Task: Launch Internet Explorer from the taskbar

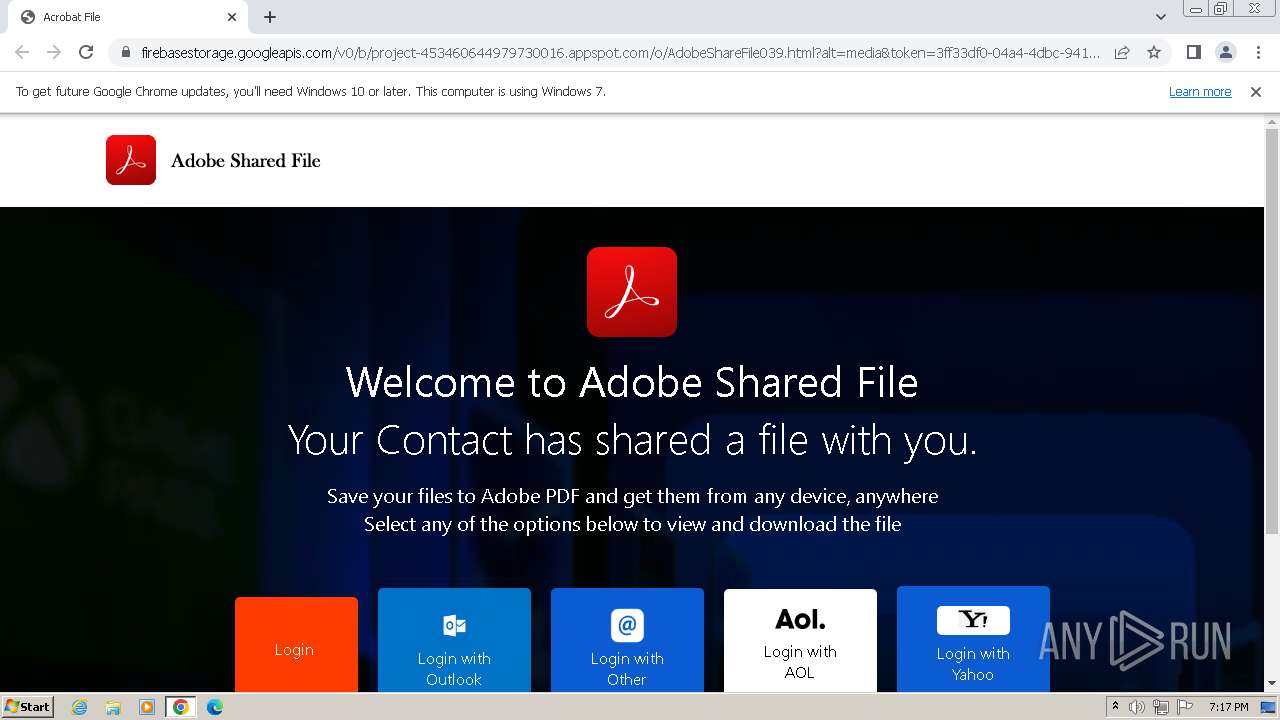Action: (x=79, y=707)
